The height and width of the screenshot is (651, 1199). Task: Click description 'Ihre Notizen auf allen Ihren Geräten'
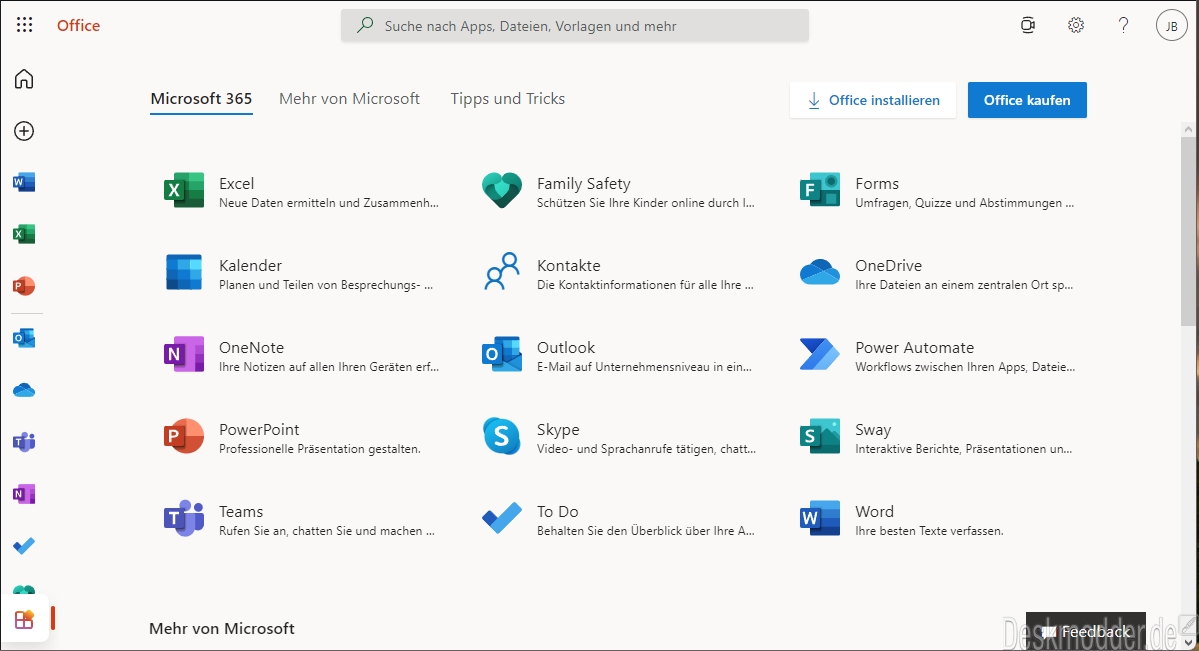329,367
